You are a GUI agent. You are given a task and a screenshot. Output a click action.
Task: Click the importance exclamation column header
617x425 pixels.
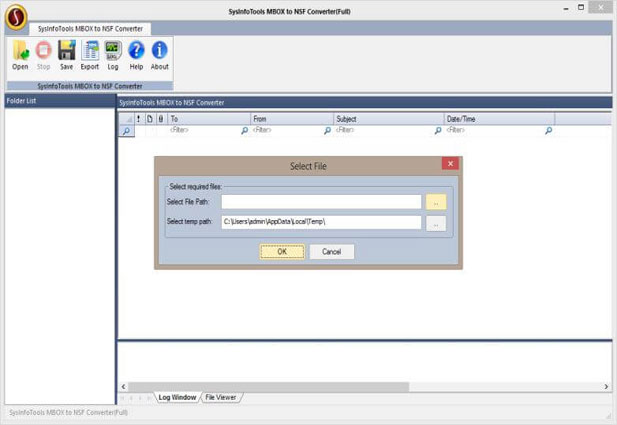coord(139,119)
